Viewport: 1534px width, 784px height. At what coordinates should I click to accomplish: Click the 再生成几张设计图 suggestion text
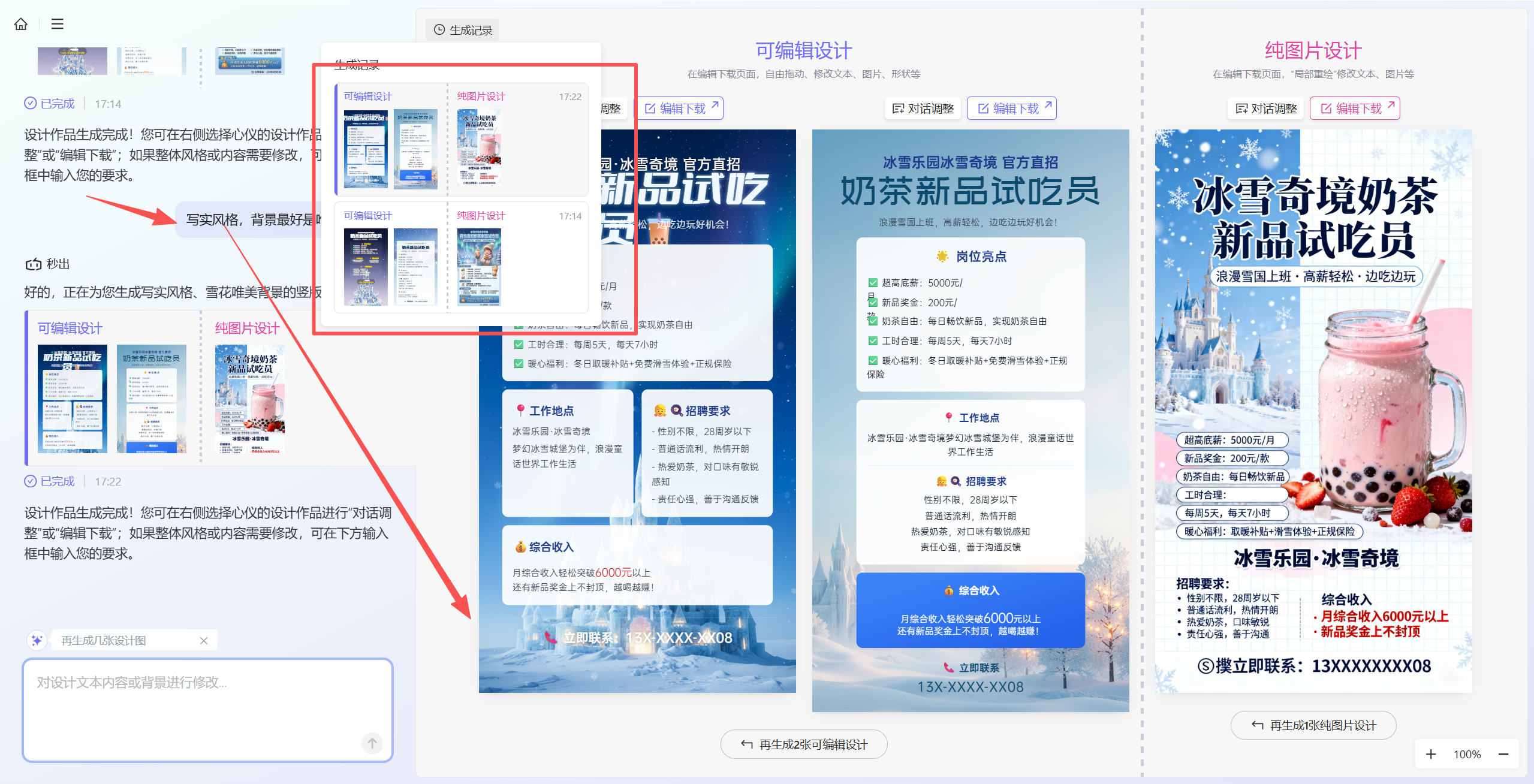click(x=104, y=641)
